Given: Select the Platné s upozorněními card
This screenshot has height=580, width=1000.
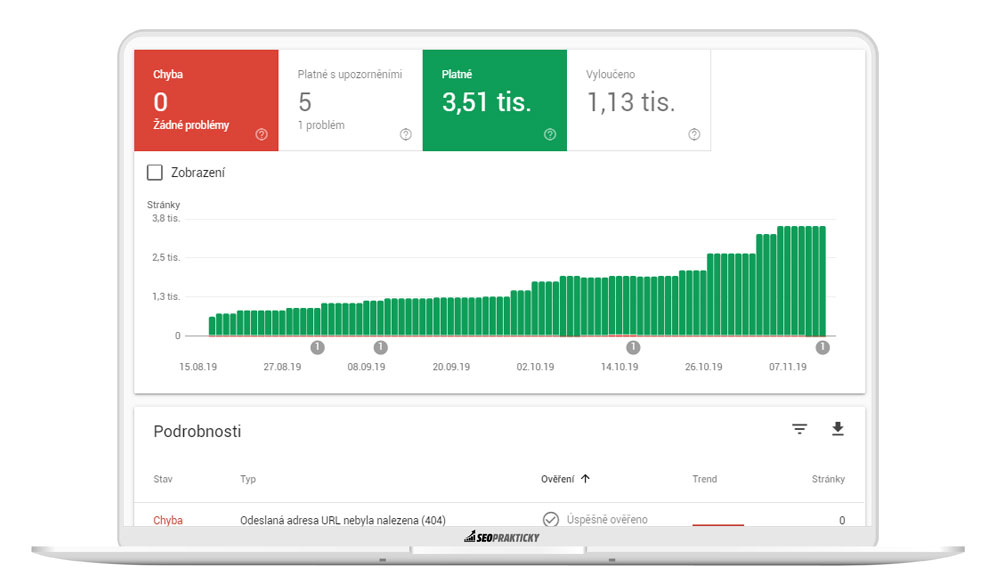Looking at the screenshot, I should (350, 100).
